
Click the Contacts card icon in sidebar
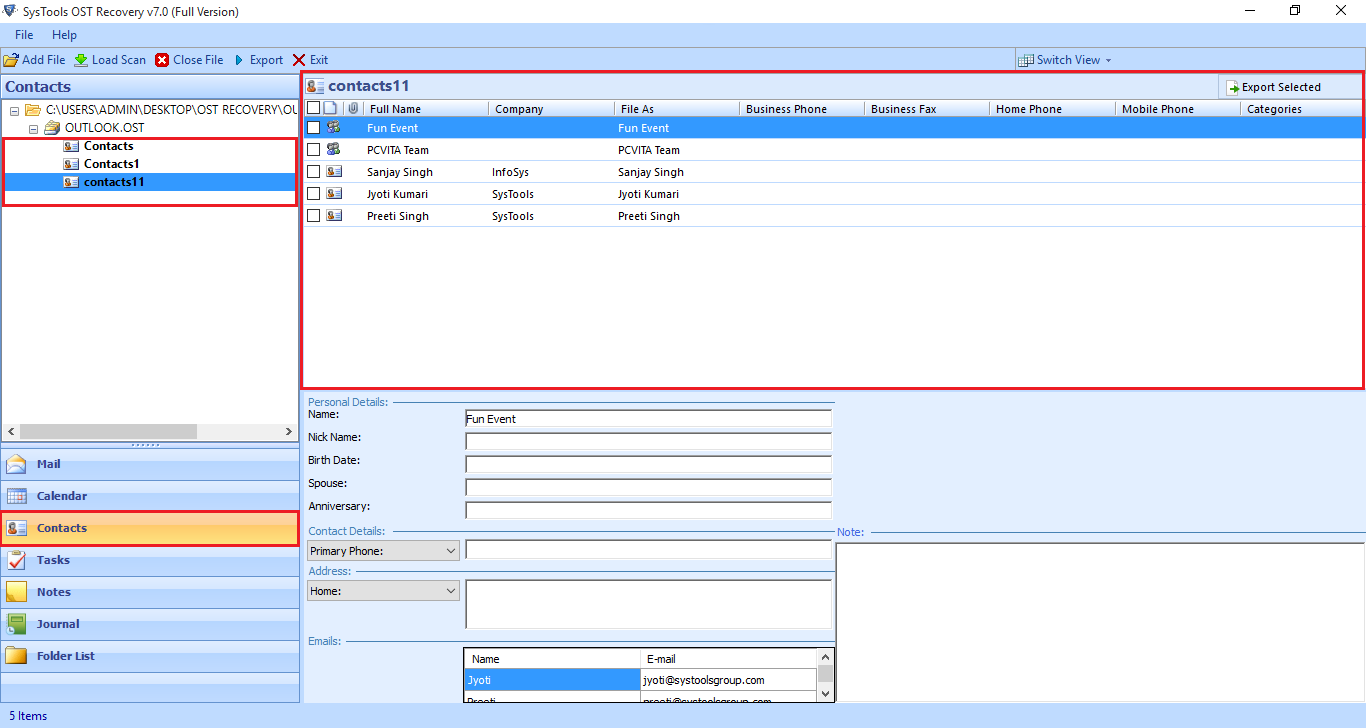pyautogui.click(x=17, y=528)
